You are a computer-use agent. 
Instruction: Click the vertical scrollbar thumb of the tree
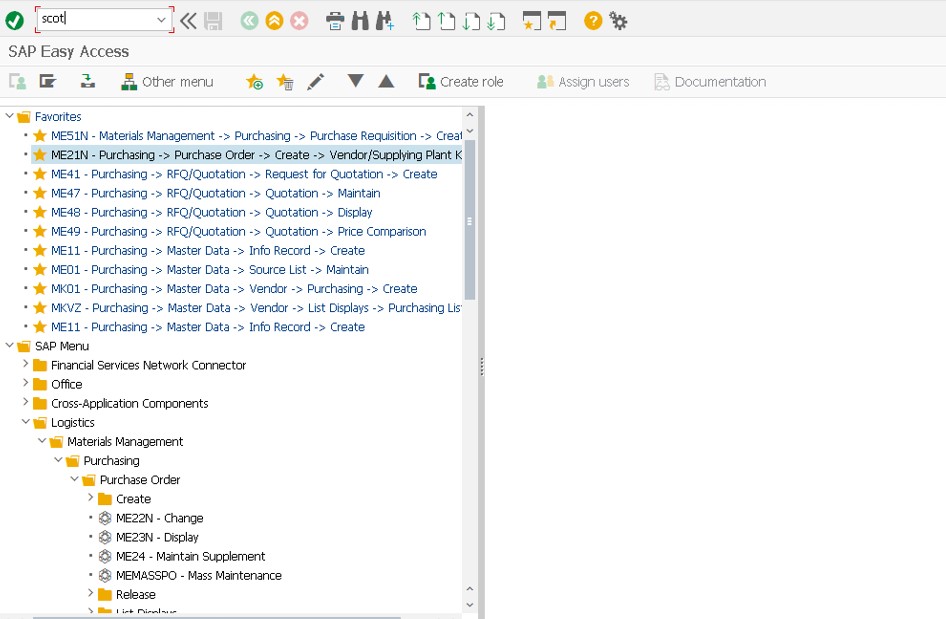tap(470, 220)
